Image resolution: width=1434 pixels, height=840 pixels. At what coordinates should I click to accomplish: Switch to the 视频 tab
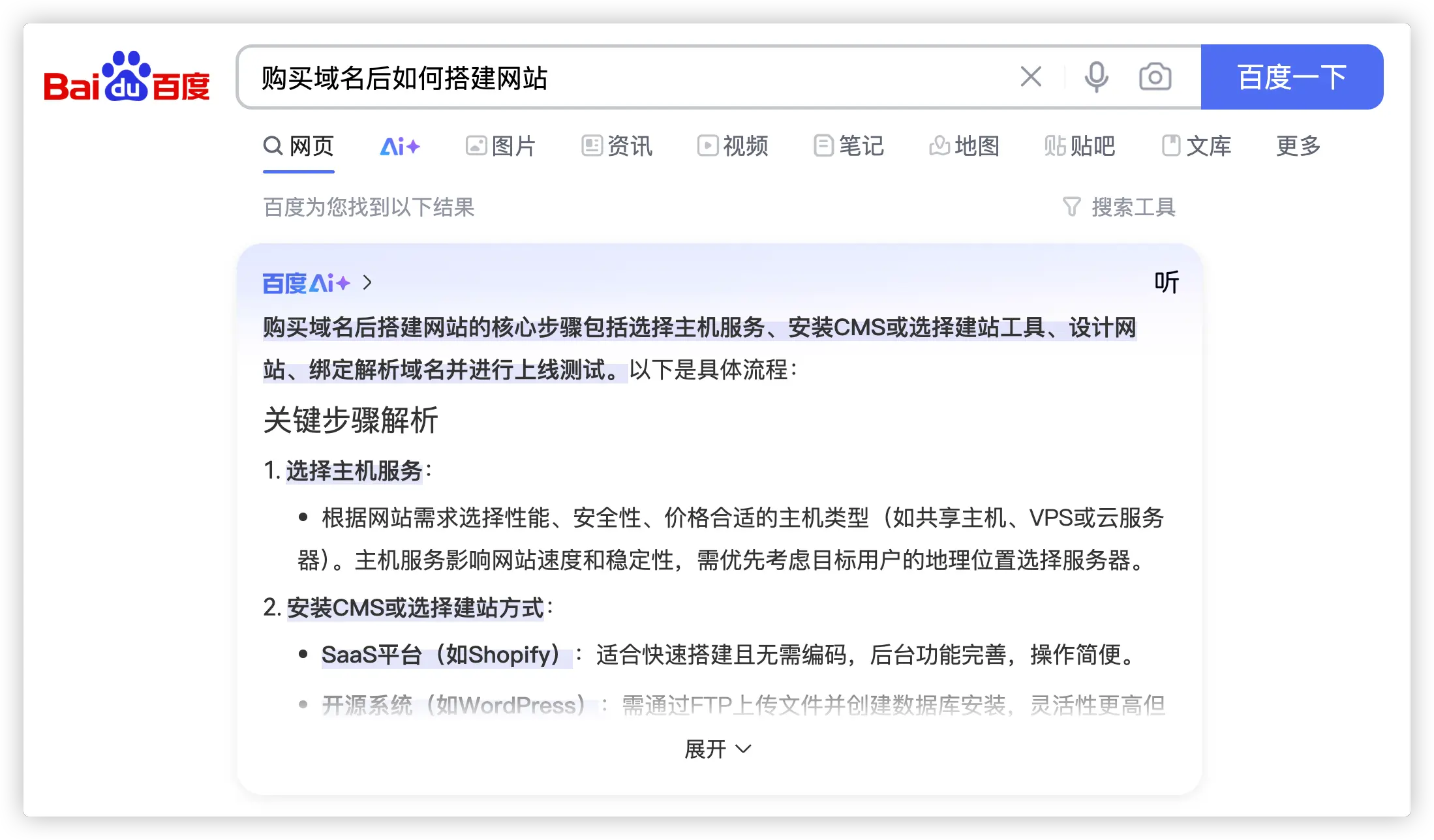pyautogui.click(x=733, y=146)
